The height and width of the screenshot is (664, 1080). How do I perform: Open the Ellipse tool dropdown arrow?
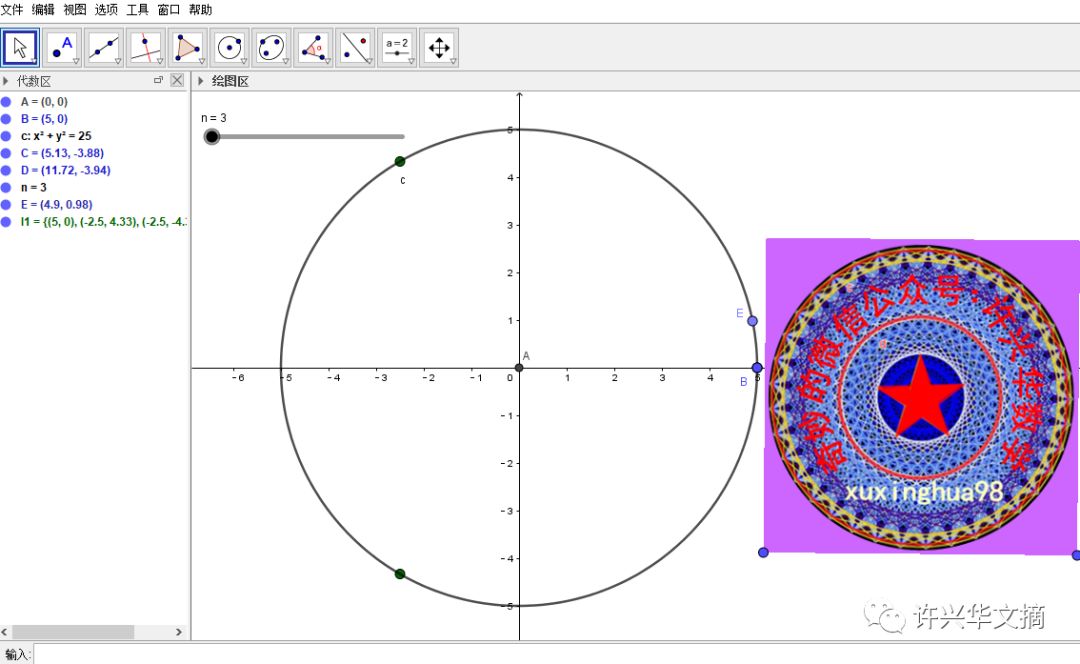pos(285,61)
